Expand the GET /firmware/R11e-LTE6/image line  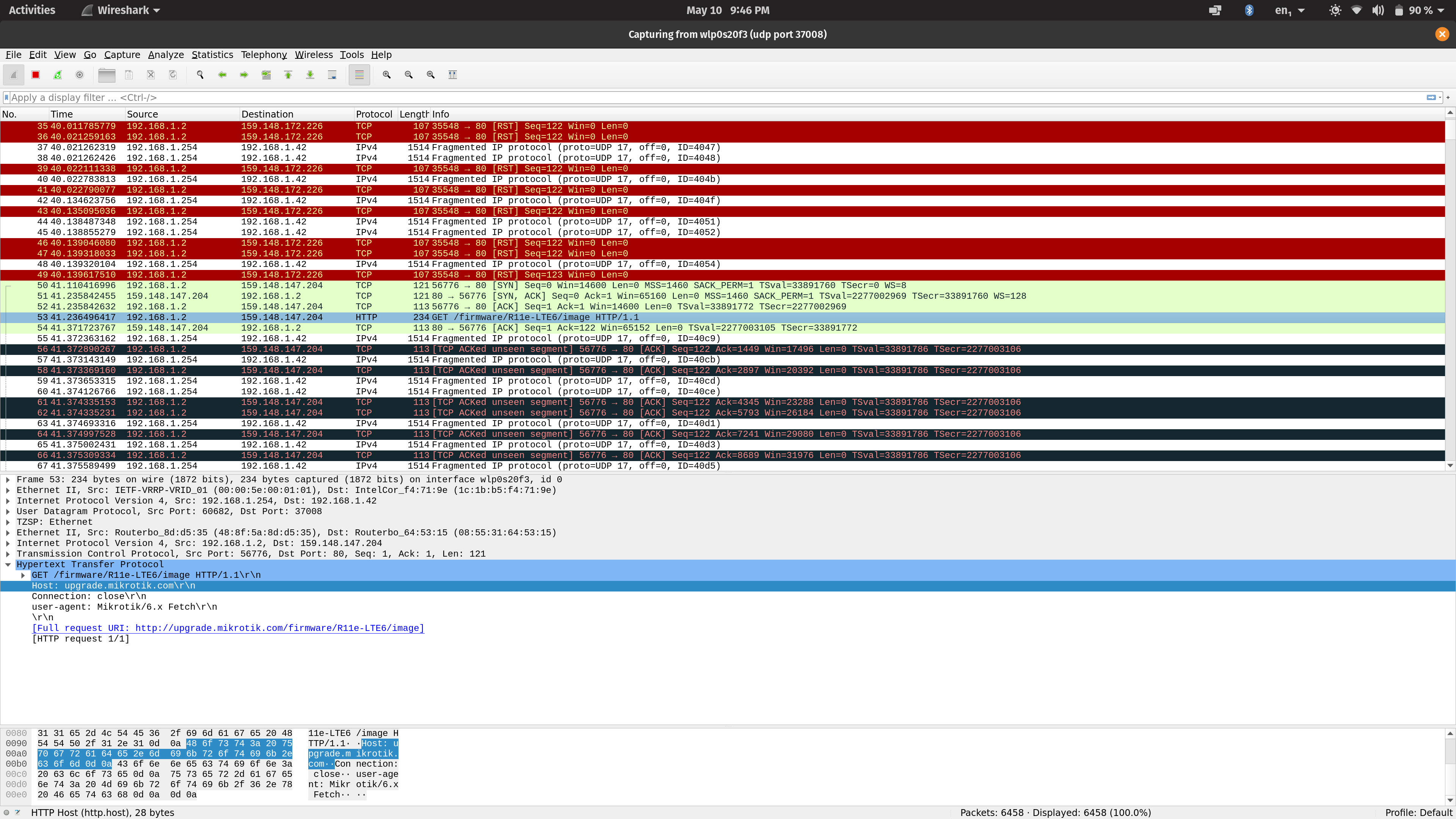point(23,575)
